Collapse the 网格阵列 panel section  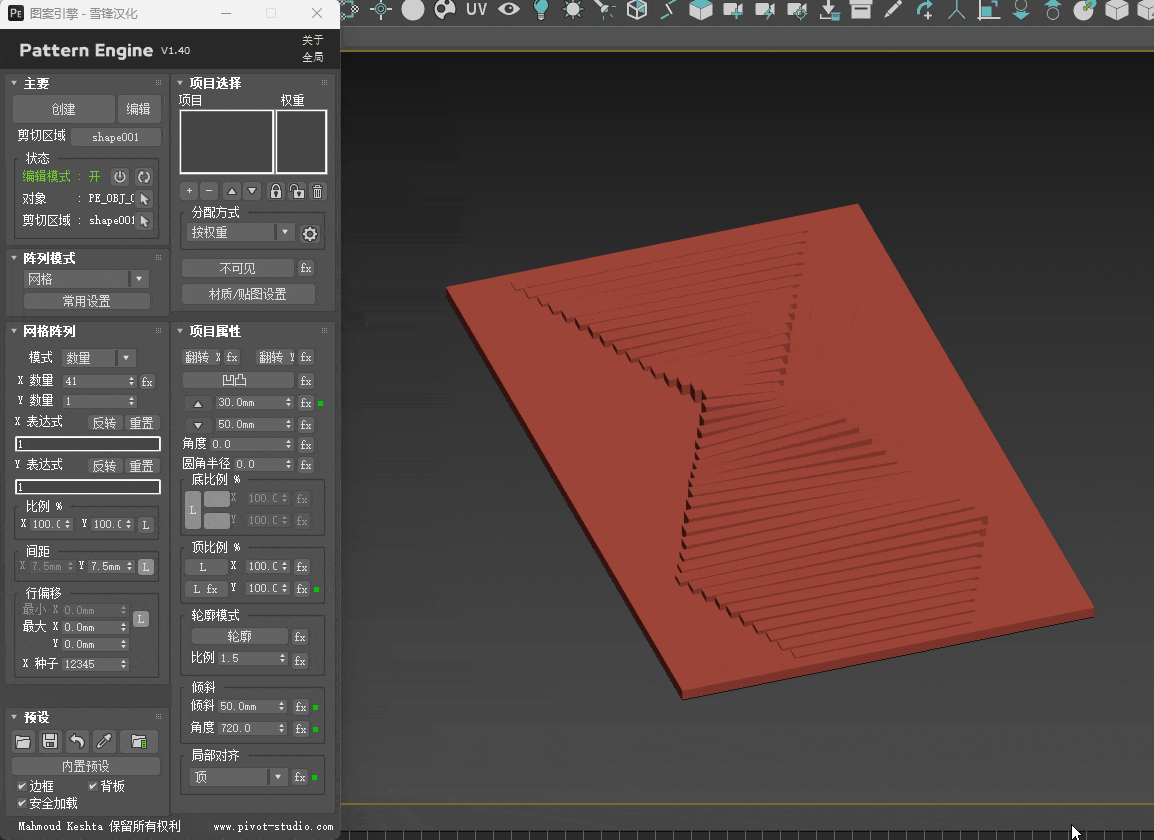(14, 331)
